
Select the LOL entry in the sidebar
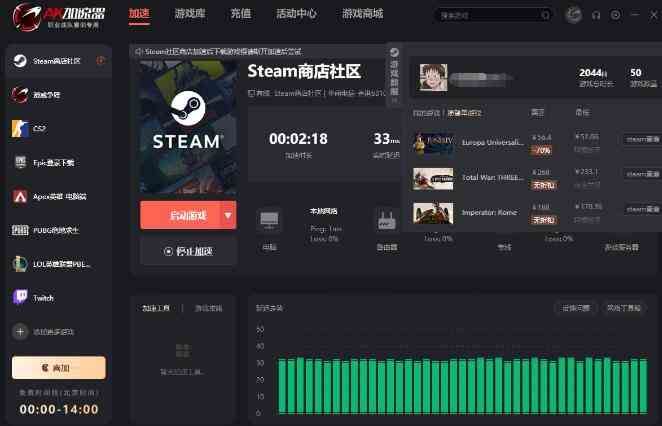[59, 264]
